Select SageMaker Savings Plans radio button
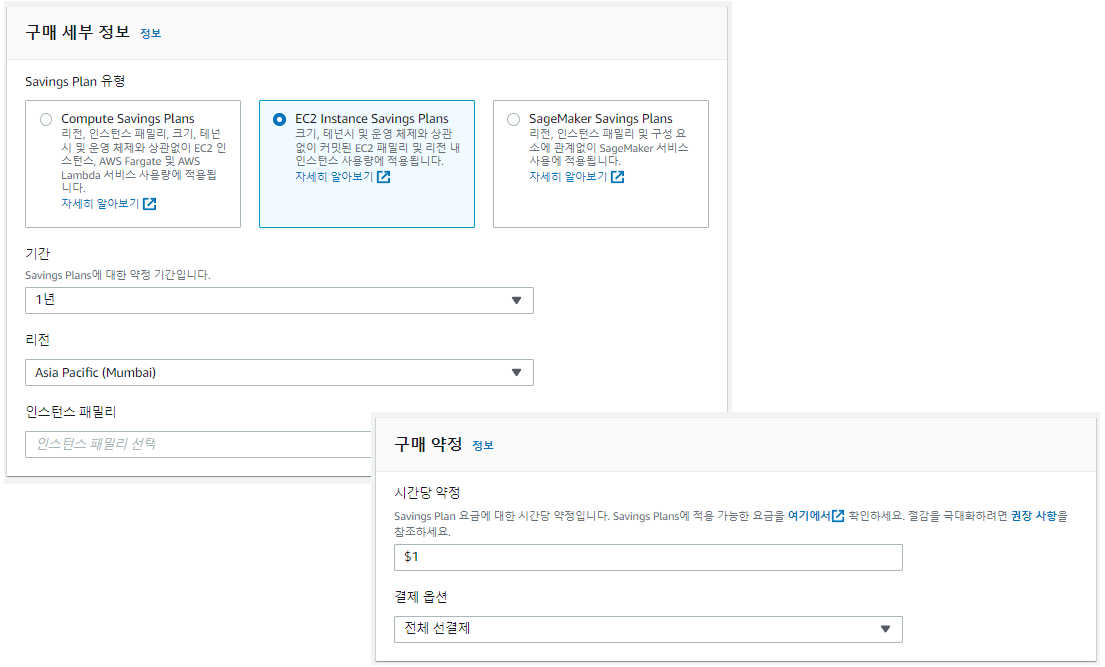The width and height of the screenshot is (1105, 667). click(514, 120)
